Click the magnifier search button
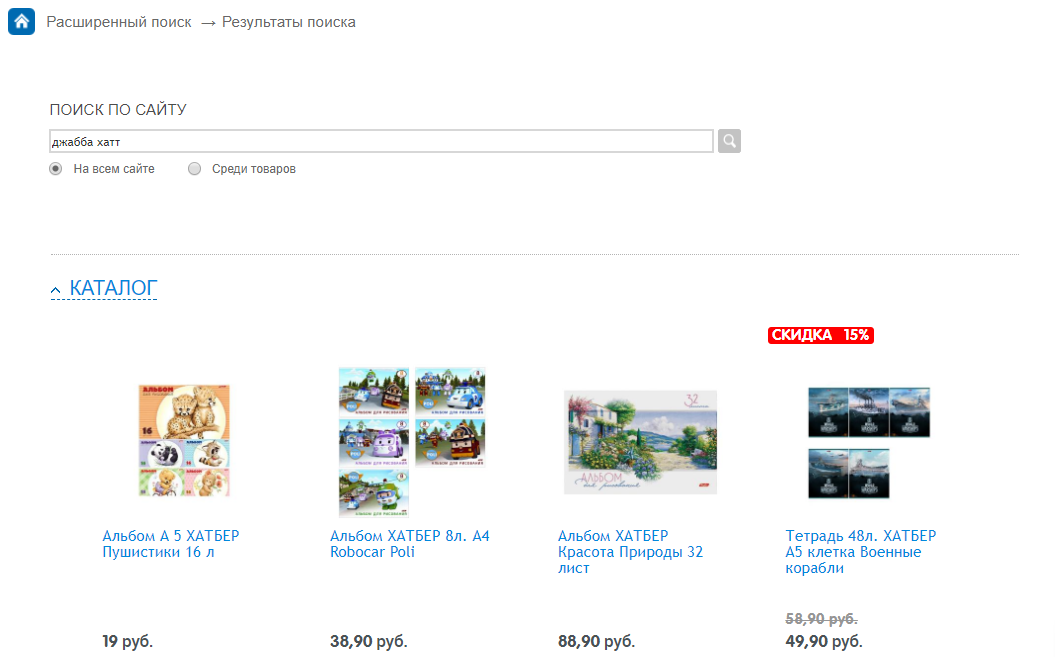 (729, 141)
